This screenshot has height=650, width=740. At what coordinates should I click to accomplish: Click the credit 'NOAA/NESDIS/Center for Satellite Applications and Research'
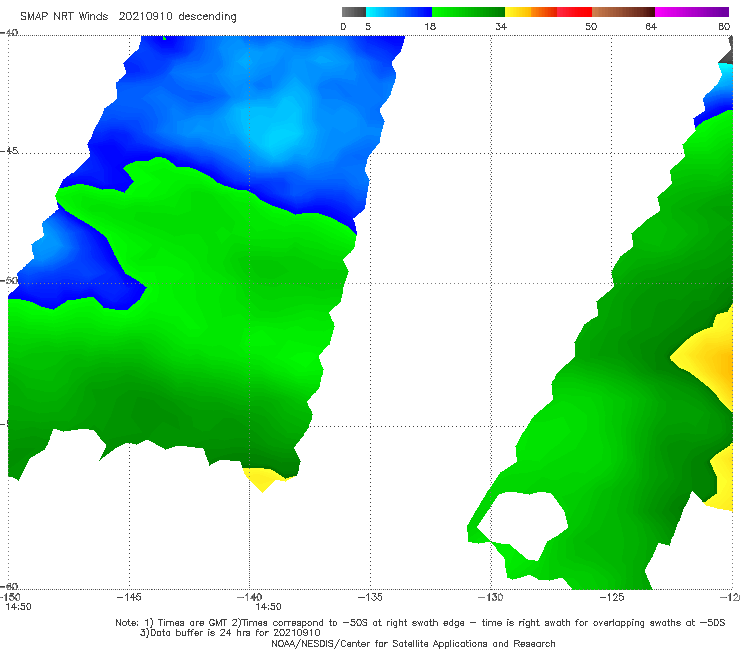[x=413, y=643]
